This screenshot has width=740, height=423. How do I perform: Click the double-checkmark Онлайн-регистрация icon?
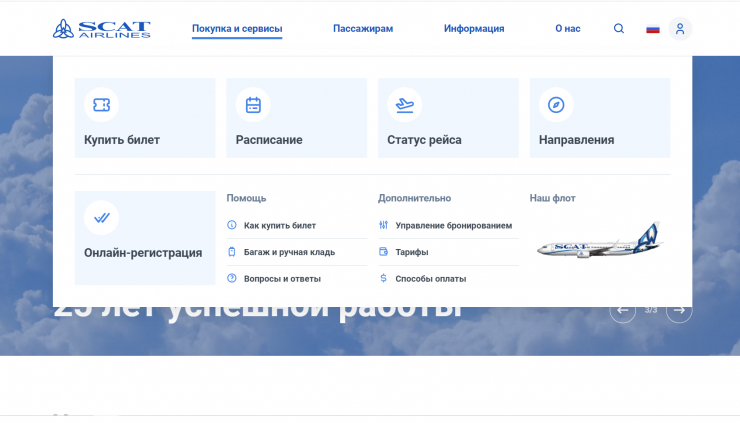101,218
